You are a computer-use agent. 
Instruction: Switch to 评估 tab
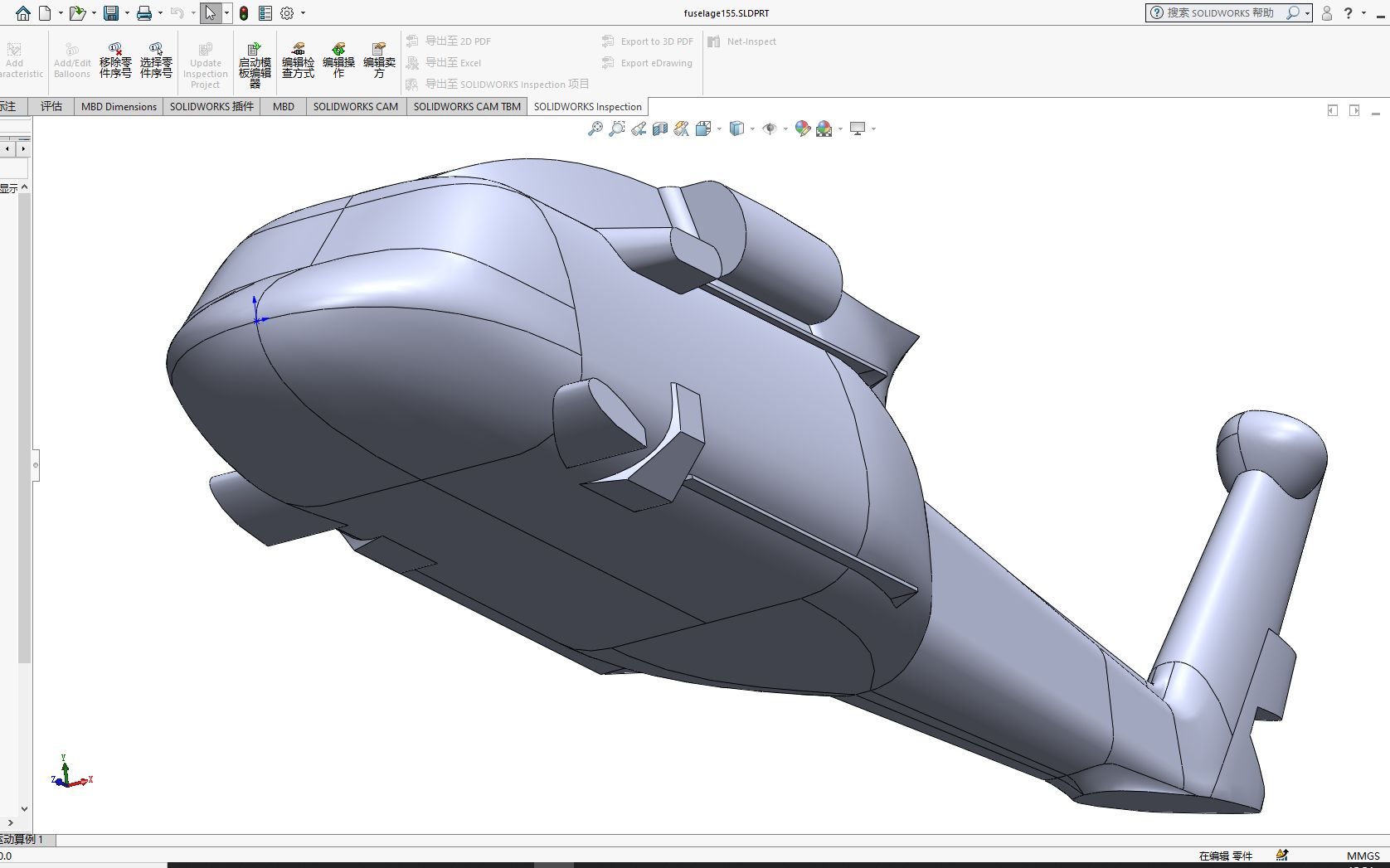pos(51,106)
